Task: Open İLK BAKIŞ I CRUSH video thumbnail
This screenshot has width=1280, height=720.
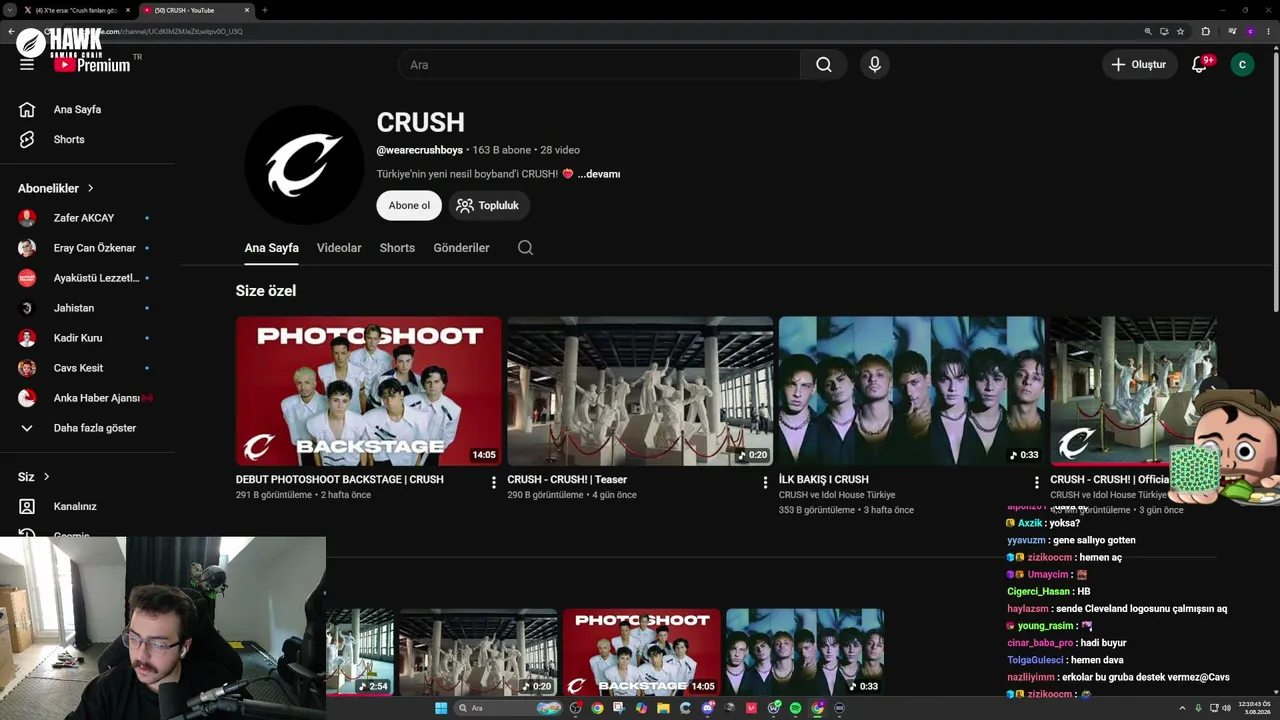Action: coord(912,391)
